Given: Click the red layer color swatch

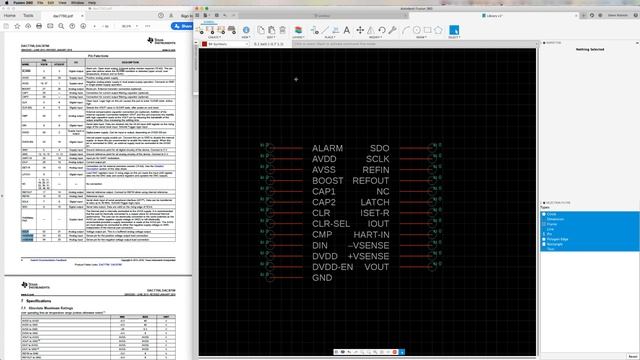Looking at the screenshot, I should point(204,44).
